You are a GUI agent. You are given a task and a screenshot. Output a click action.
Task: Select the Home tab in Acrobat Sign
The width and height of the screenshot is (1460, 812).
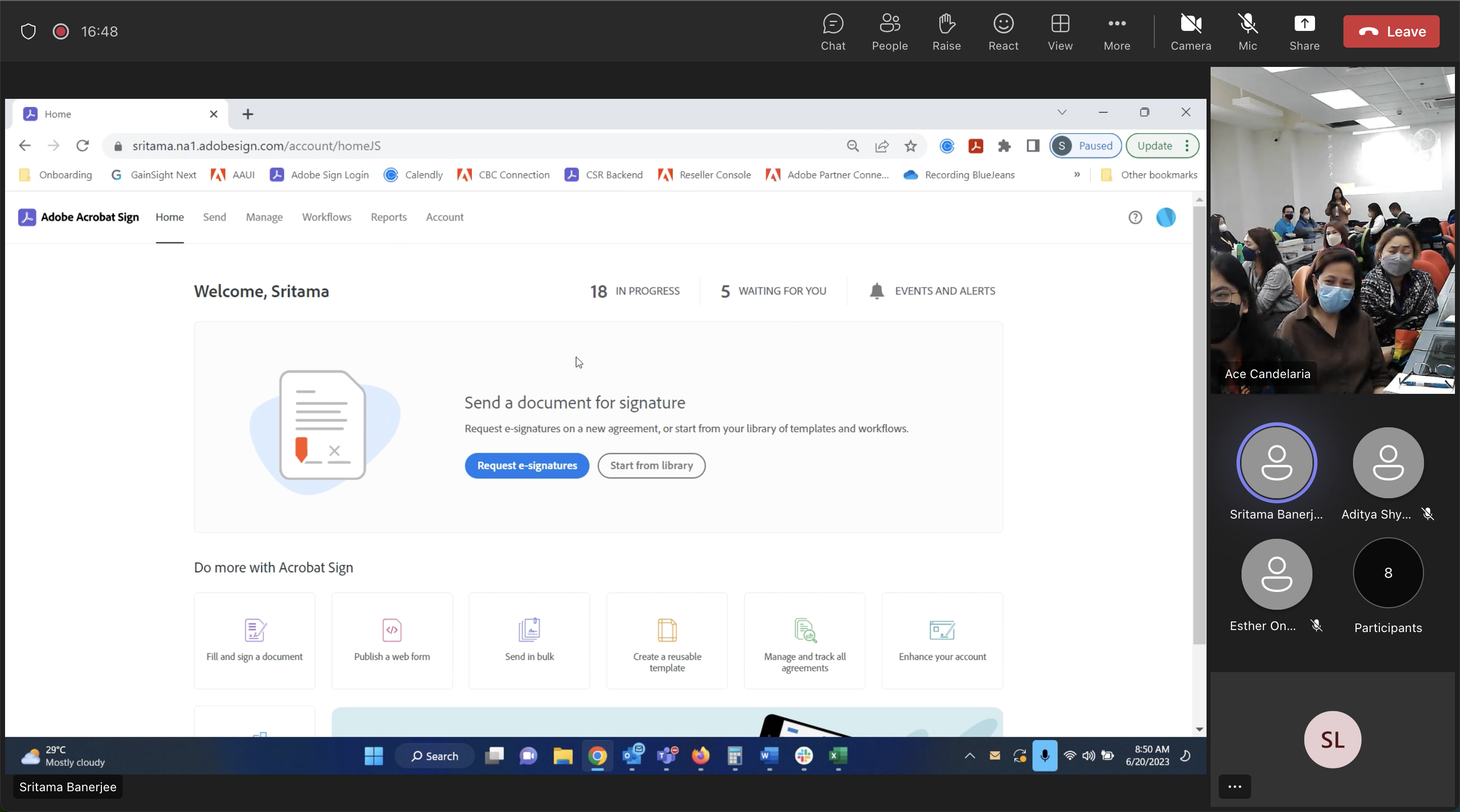coord(169,217)
